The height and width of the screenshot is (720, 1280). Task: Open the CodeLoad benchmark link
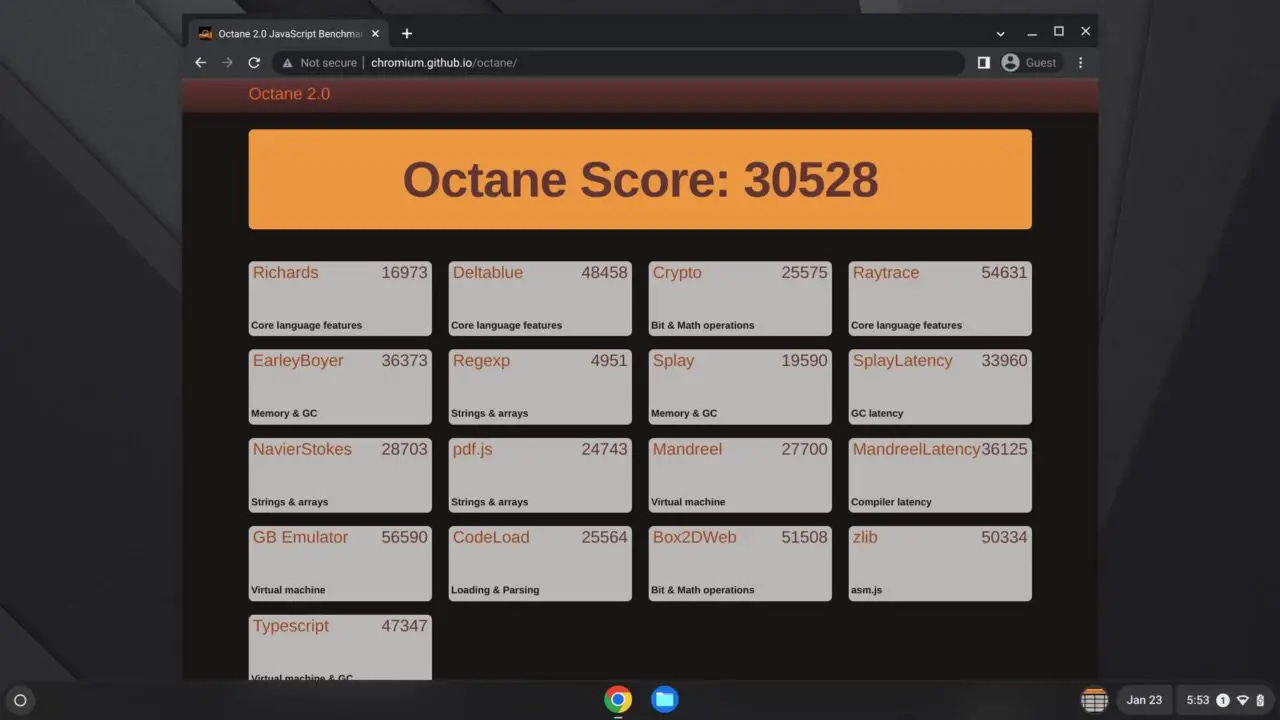click(490, 537)
